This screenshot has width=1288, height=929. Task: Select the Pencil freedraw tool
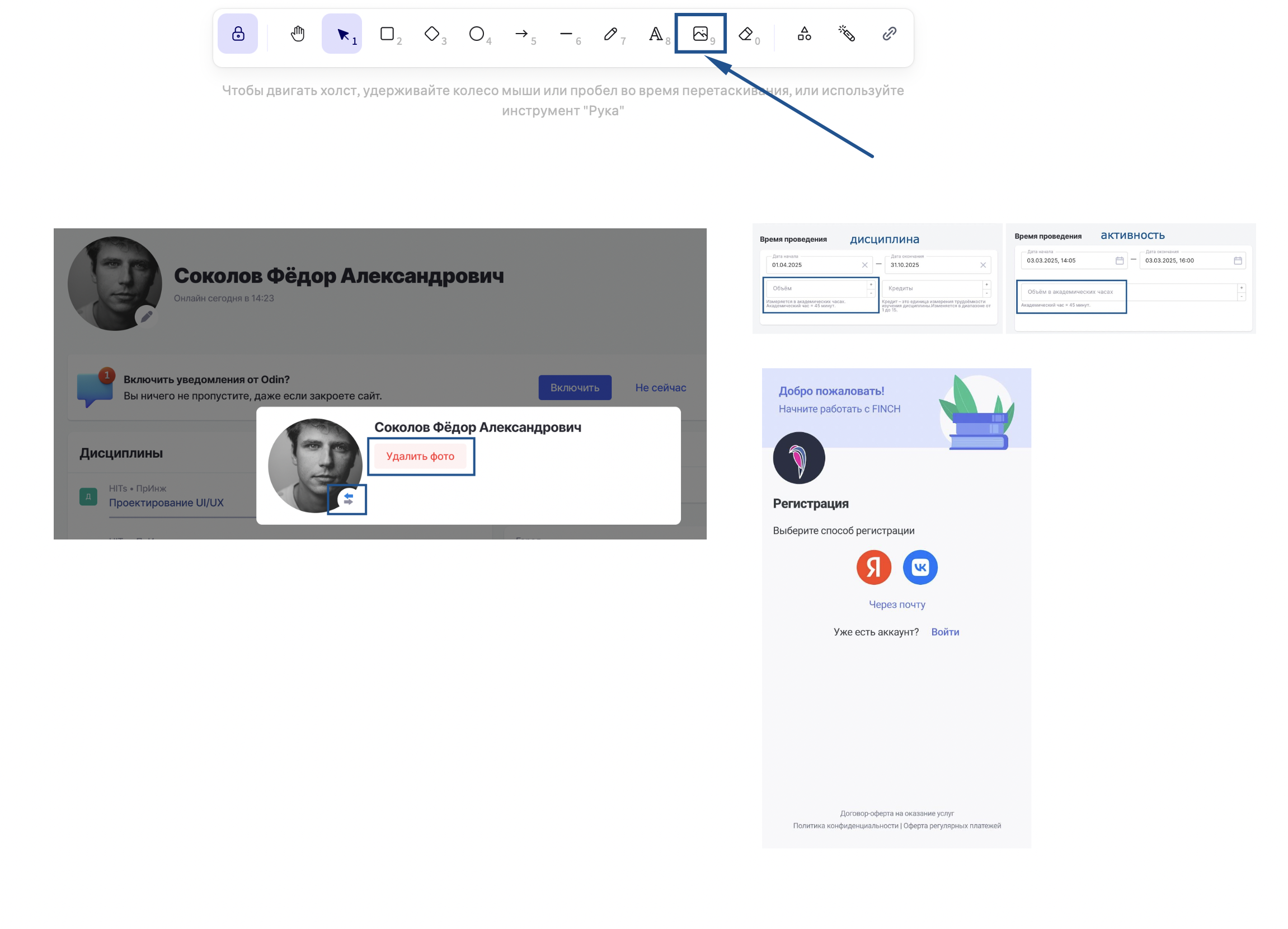[x=610, y=34]
